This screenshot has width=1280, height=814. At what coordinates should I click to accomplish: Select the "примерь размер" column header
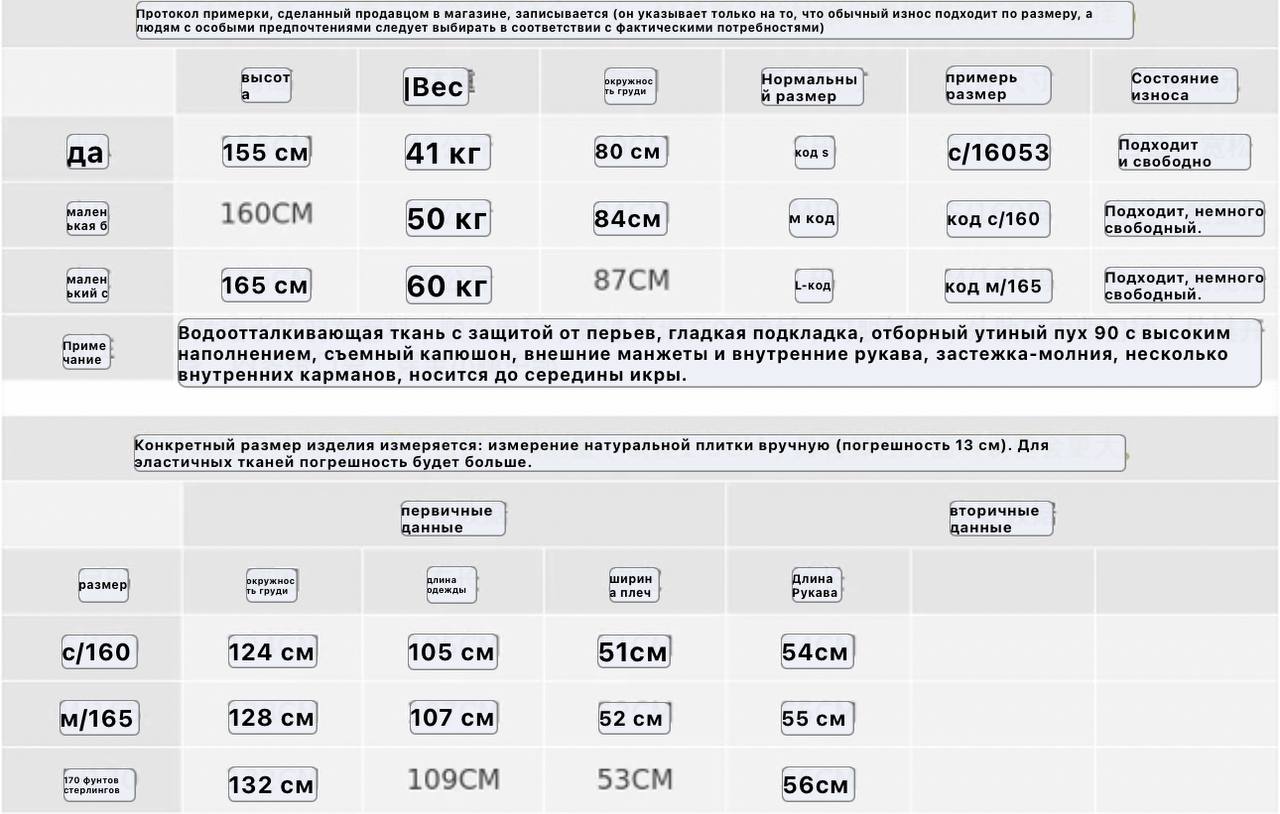(997, 85)
